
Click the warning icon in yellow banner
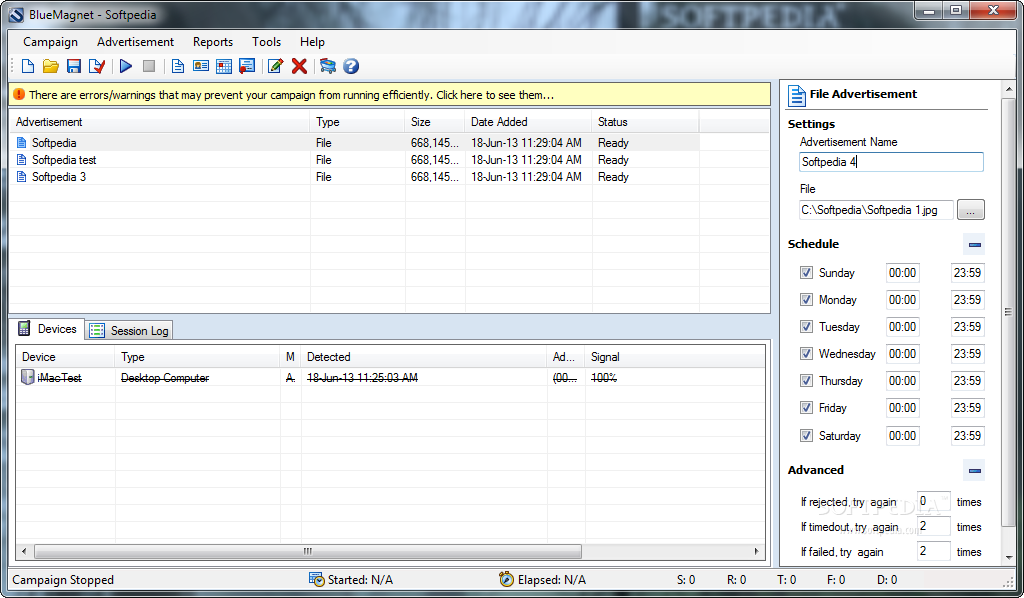pos(19,95)
